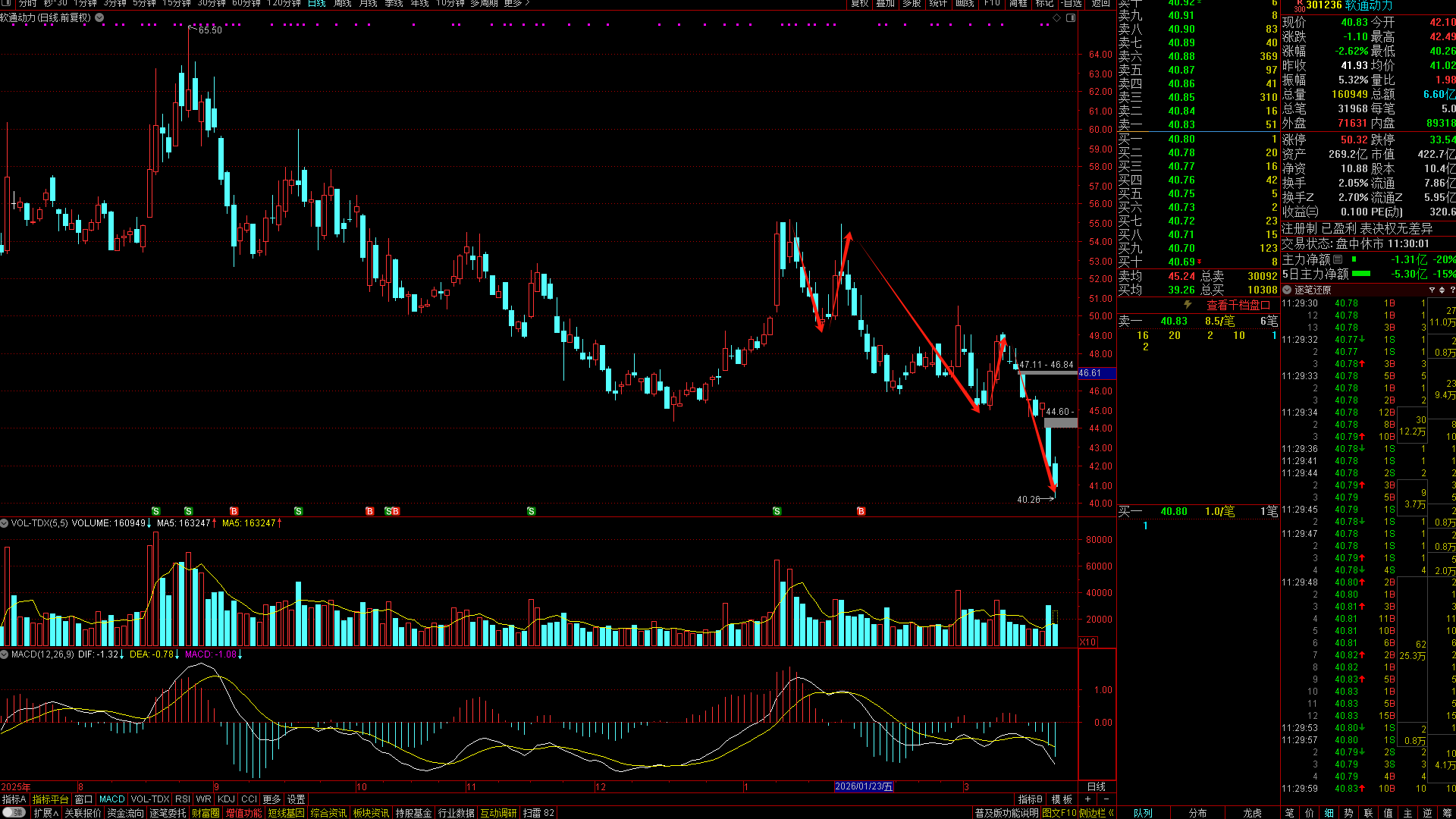Click the 普及版功能说明 link
This screenshot has height=819, width=1456.
click(x=1006, y=813)
